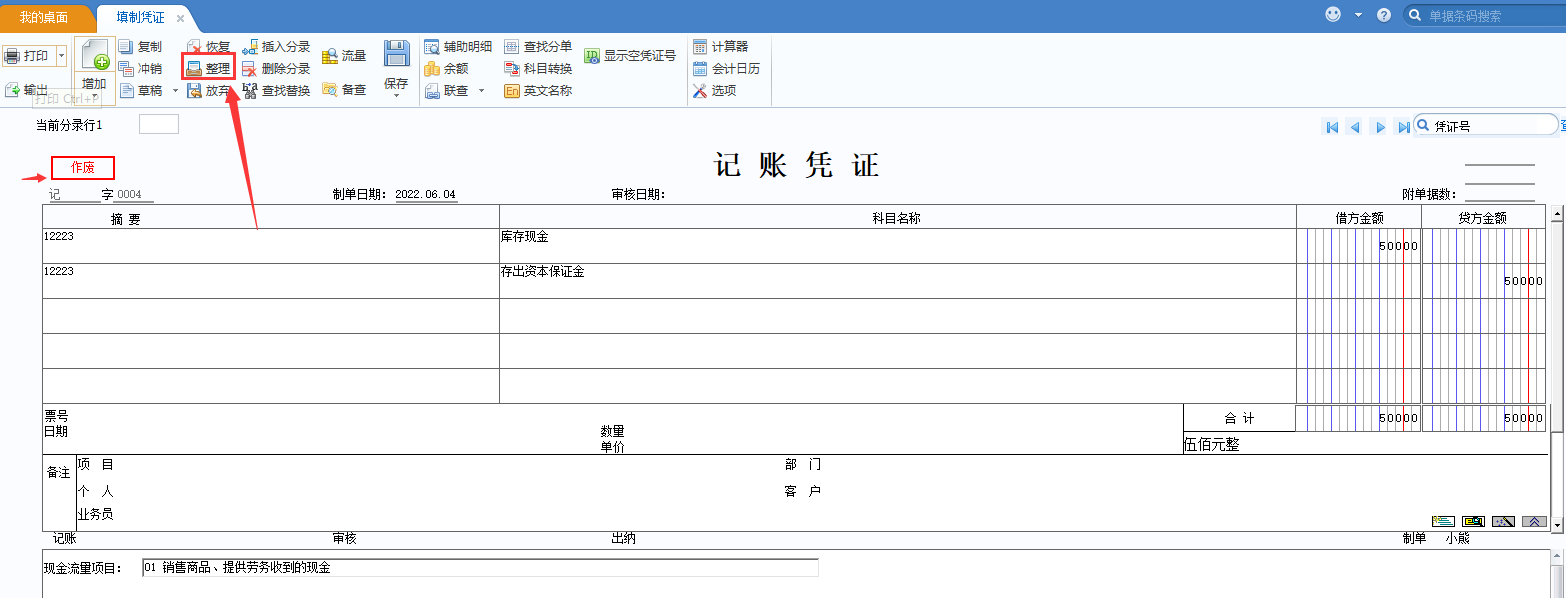The height and width of the screenshot is (598, 1566).
Task: Select the 填制凭证 tab
Action: click(140, 18)
